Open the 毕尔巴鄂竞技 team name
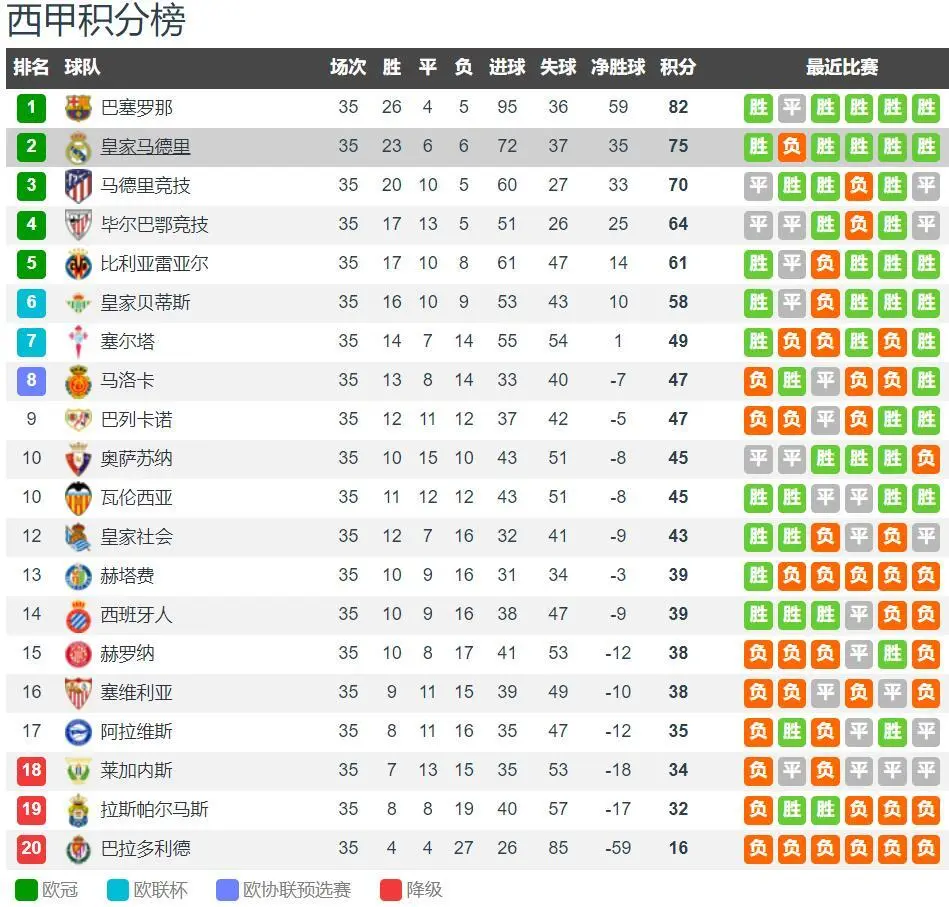Screen dimensions: 949x907 pyautogui.click(x=154, y=224)
